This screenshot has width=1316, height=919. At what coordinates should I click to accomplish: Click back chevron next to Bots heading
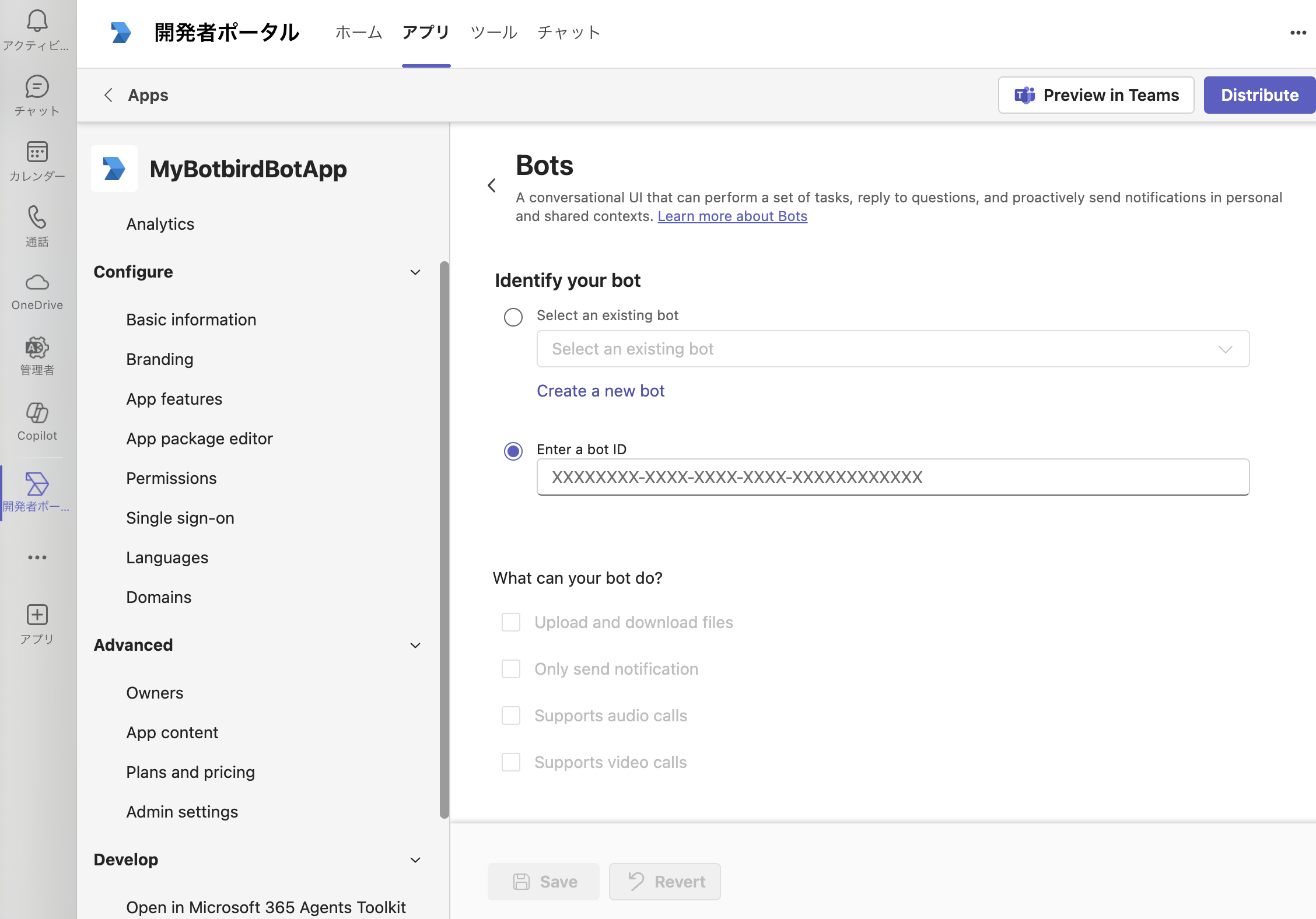coord(492,185)
